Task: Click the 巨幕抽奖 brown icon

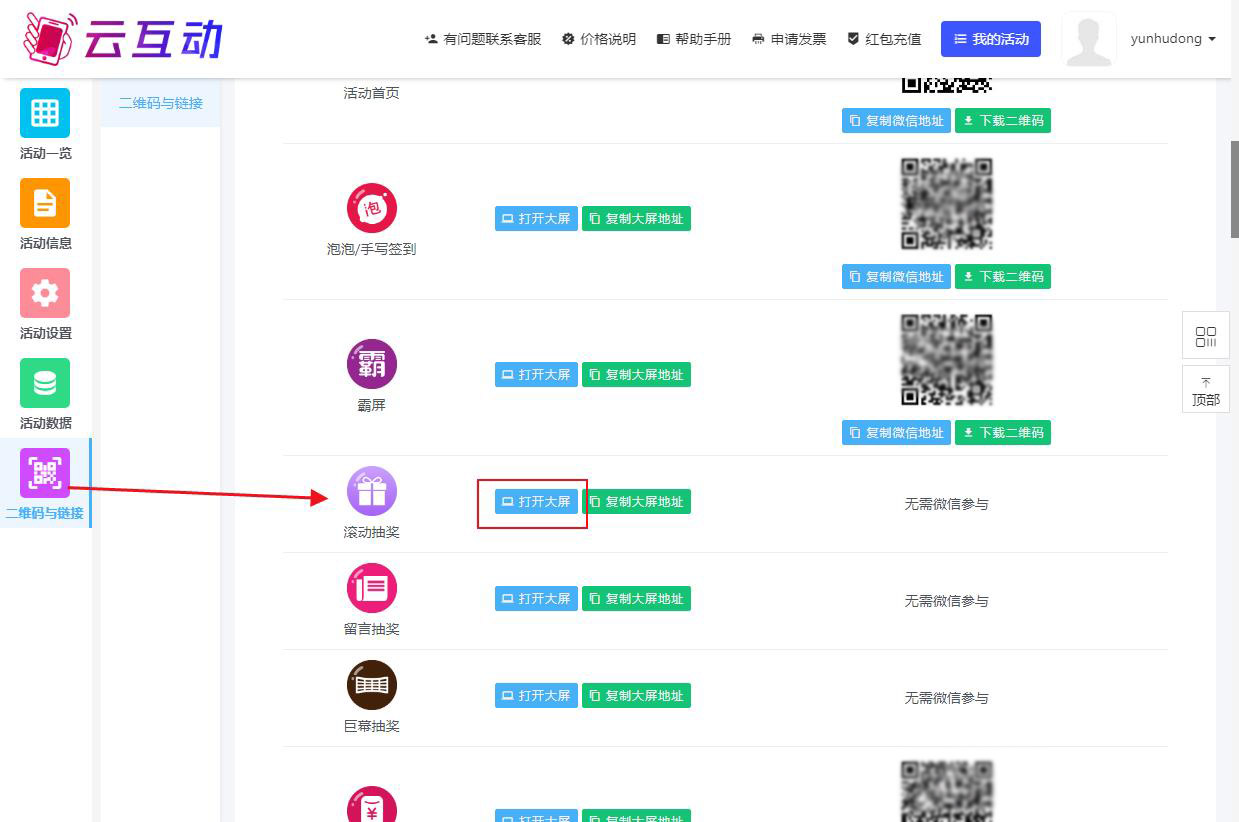Action: (372, 685)
